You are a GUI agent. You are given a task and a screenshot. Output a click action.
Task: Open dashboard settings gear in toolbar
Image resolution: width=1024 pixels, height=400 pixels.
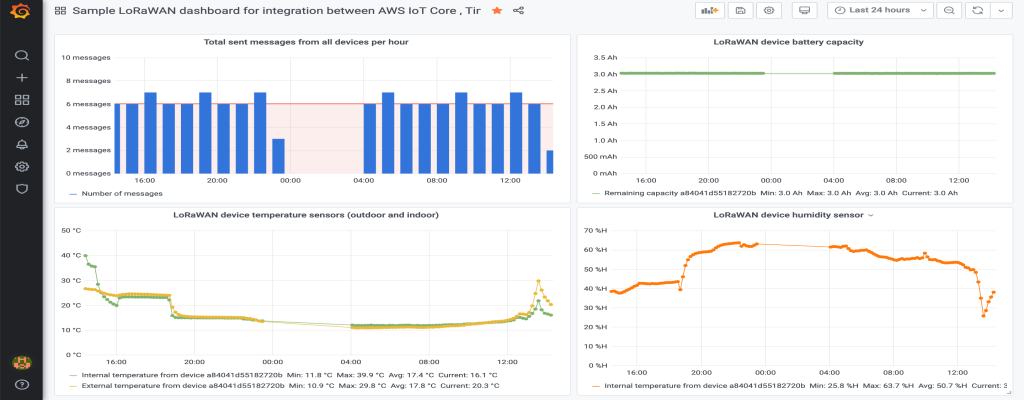(769, 10)
